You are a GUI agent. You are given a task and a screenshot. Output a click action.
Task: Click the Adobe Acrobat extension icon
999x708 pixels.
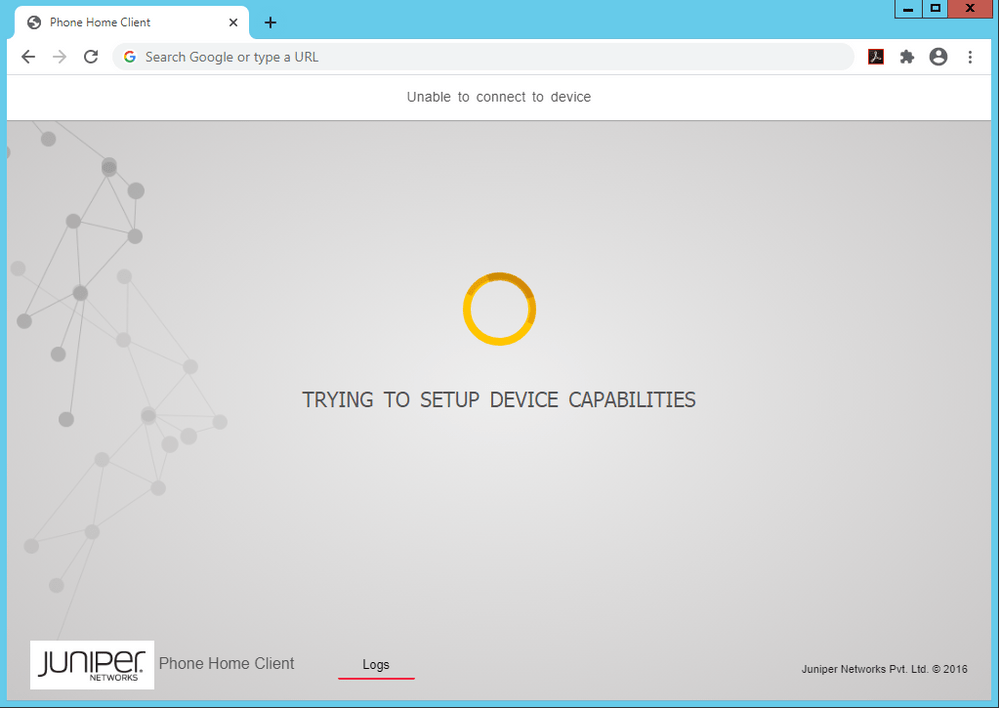click(876, 57)
